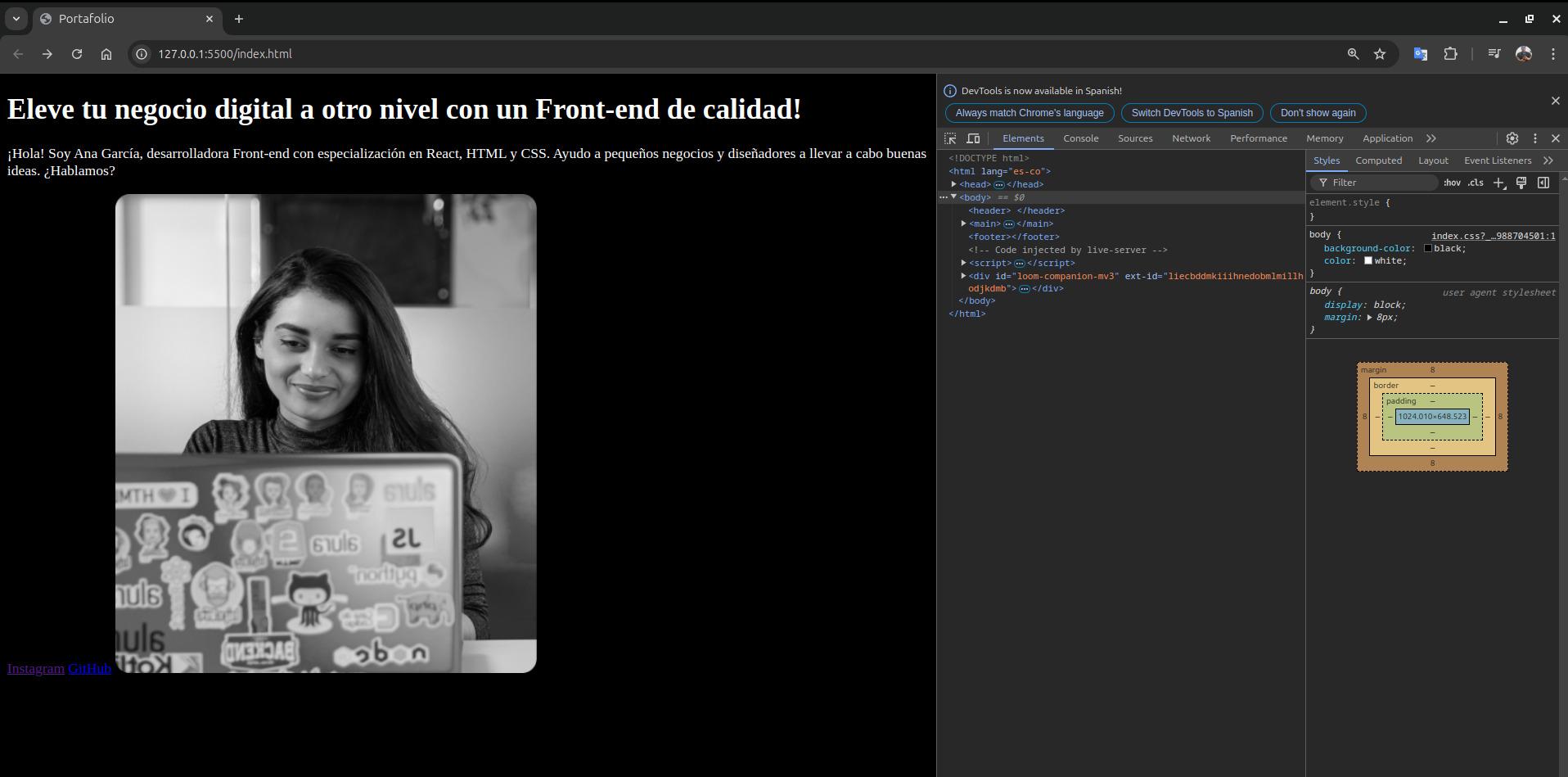Collapse the body element node
This screenshot has width=1568, height=777.
tap(954, 197)
